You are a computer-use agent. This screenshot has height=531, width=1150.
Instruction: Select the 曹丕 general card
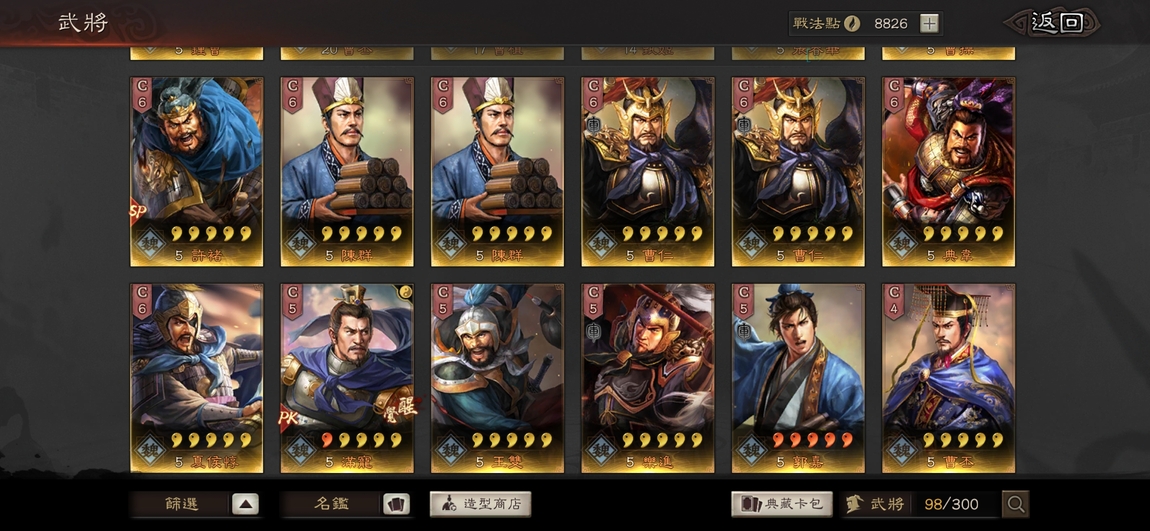pyautogui.click(x=948, y=378)
